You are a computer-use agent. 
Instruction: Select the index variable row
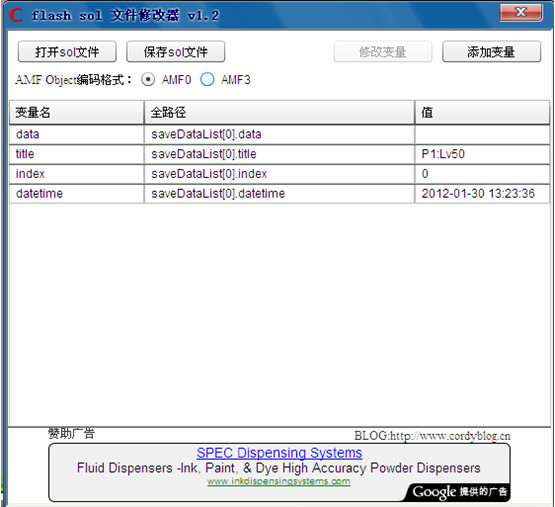click(279, 174)
